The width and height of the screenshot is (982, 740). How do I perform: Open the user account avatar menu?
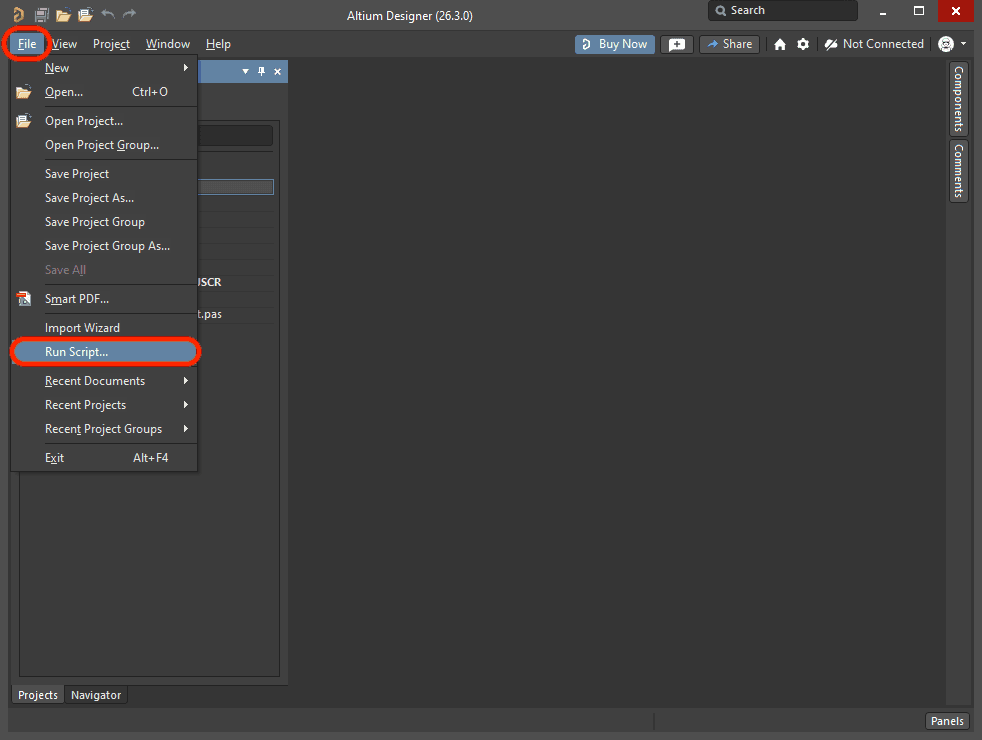tap(944, 44)
